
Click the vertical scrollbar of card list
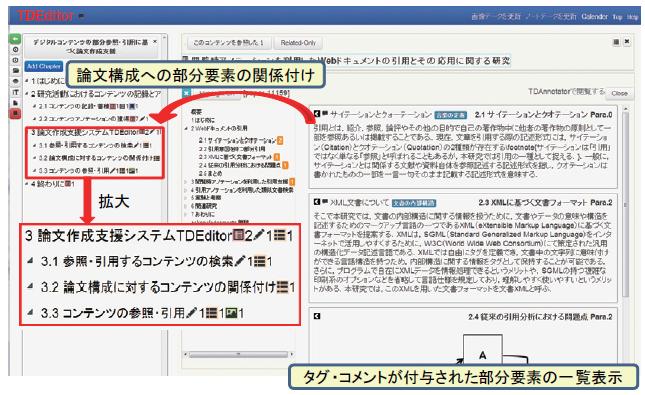click(626, 204)
